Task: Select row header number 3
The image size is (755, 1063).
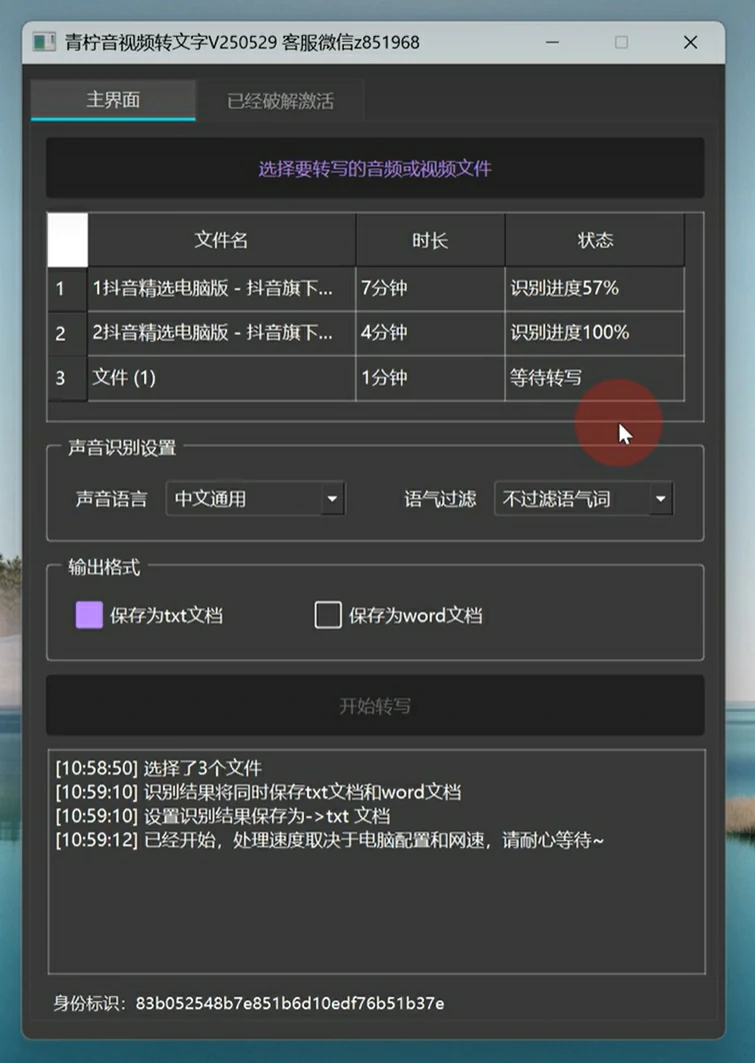Action: tap(67, 378)
